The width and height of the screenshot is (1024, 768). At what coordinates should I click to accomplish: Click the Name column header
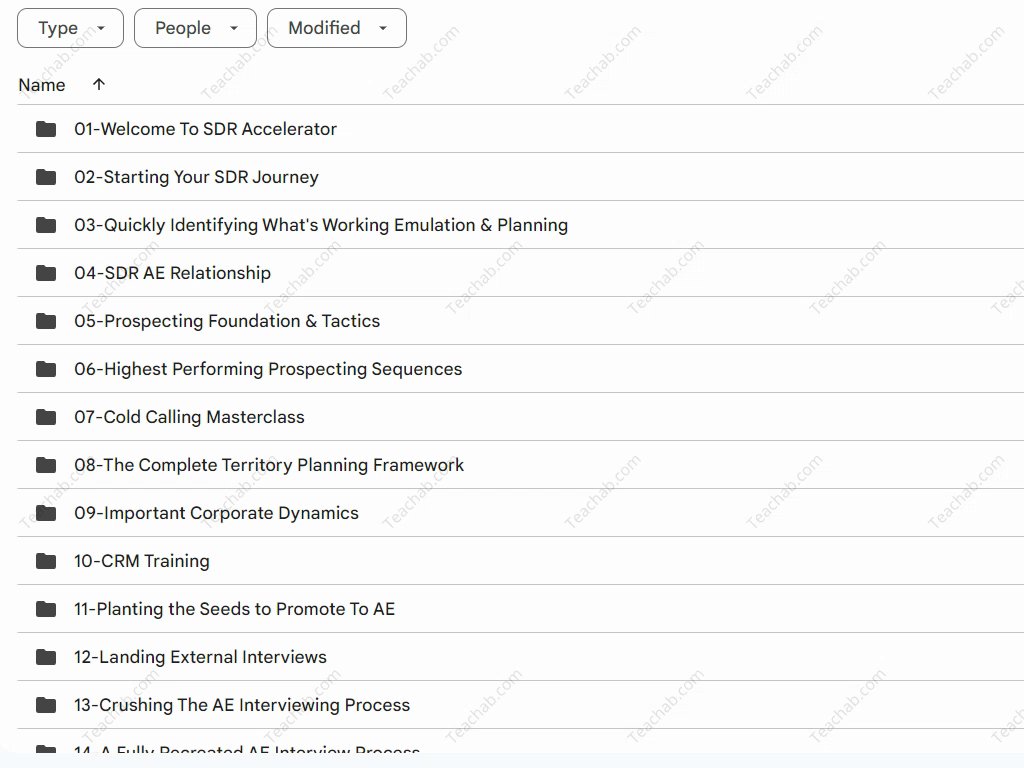pyautogui.click(x=42, y=85)
